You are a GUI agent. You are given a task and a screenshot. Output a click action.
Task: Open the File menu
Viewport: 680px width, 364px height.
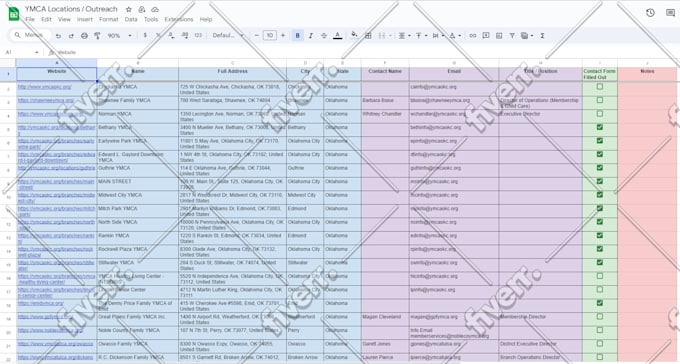pyautogui.click(x=30, y=20)
